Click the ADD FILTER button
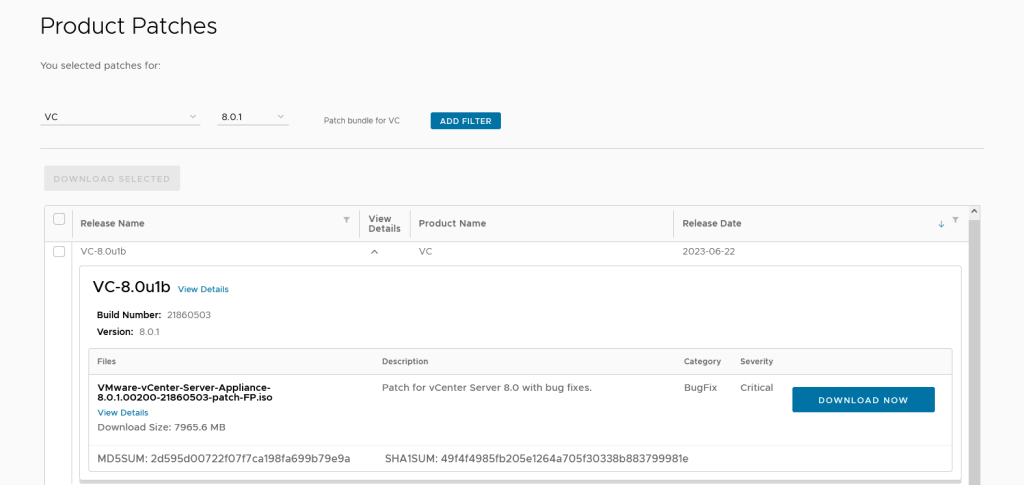 click(466, 121)
